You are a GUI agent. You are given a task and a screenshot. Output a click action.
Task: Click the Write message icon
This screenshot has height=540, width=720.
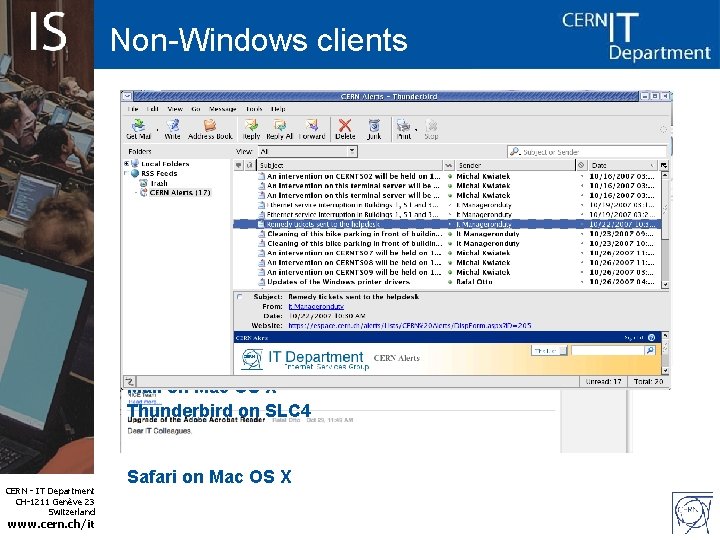pos(173,125)
